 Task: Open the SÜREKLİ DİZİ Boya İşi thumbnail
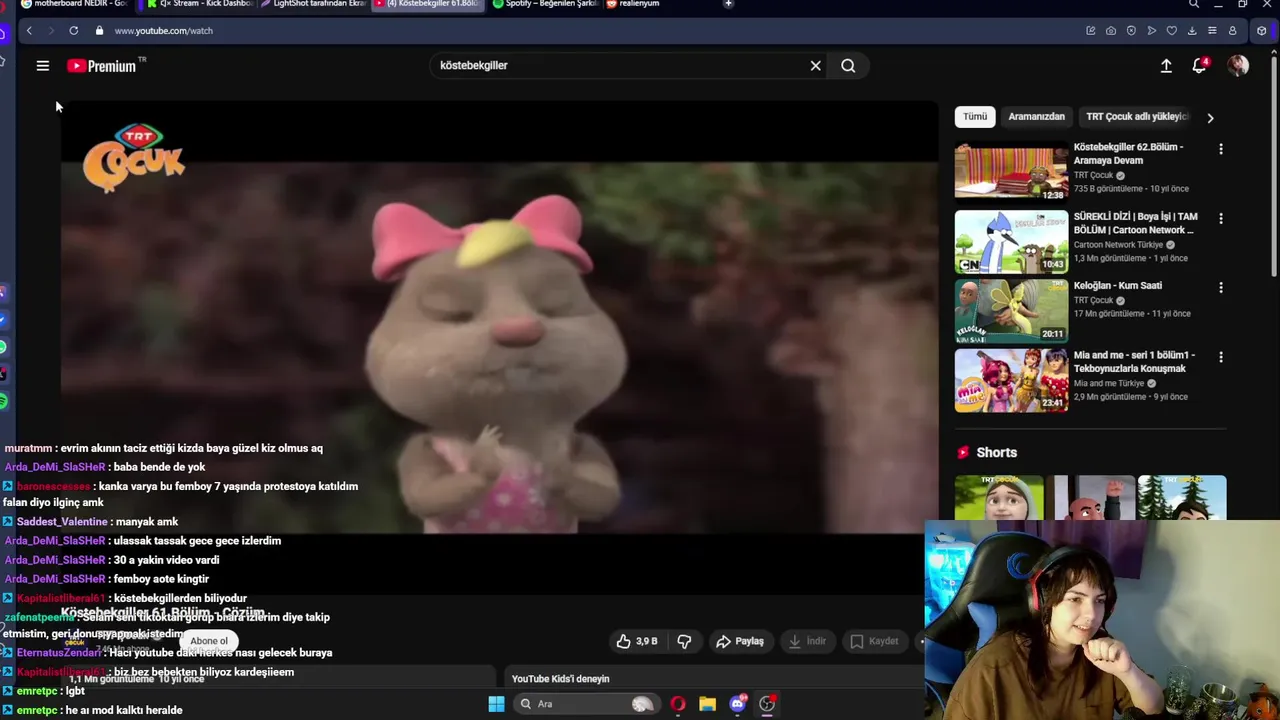(x=1011, y=242)
